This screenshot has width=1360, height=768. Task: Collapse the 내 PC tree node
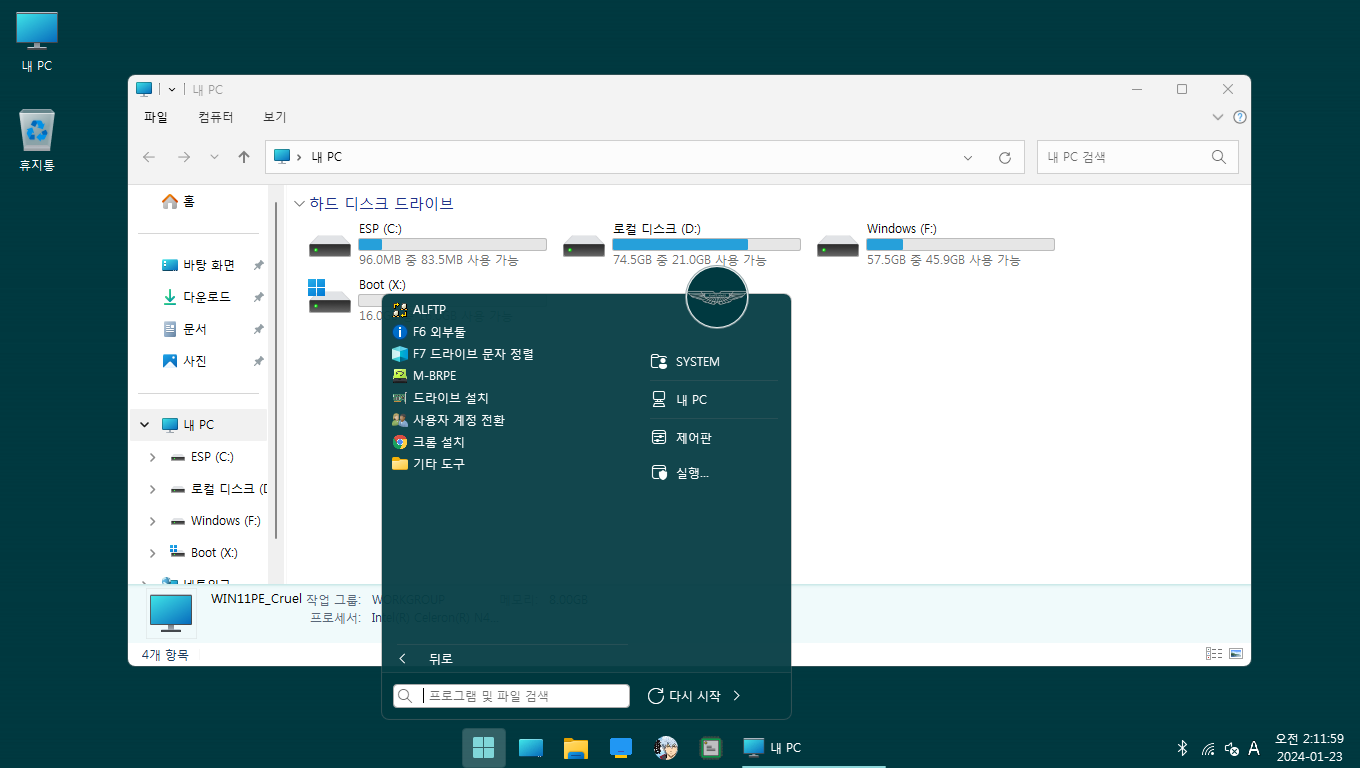(x=145, y=425)
